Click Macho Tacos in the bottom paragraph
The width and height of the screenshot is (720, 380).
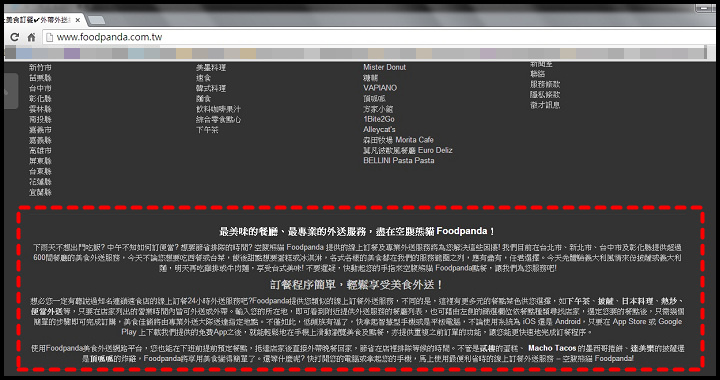[x=552, y=348]
